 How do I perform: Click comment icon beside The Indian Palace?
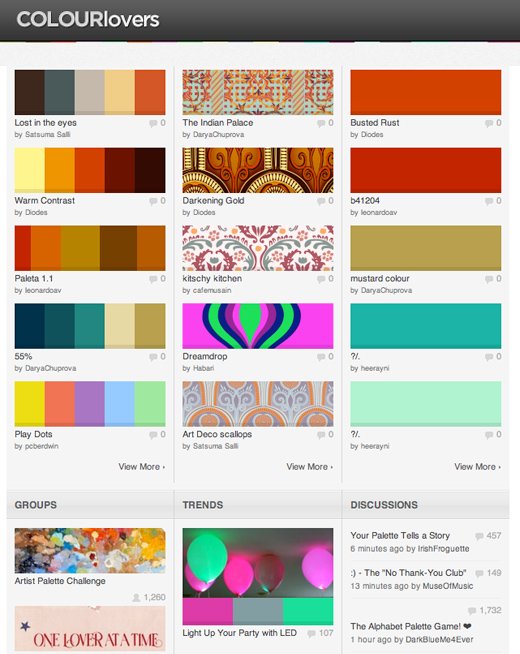(x=321, y=123)
